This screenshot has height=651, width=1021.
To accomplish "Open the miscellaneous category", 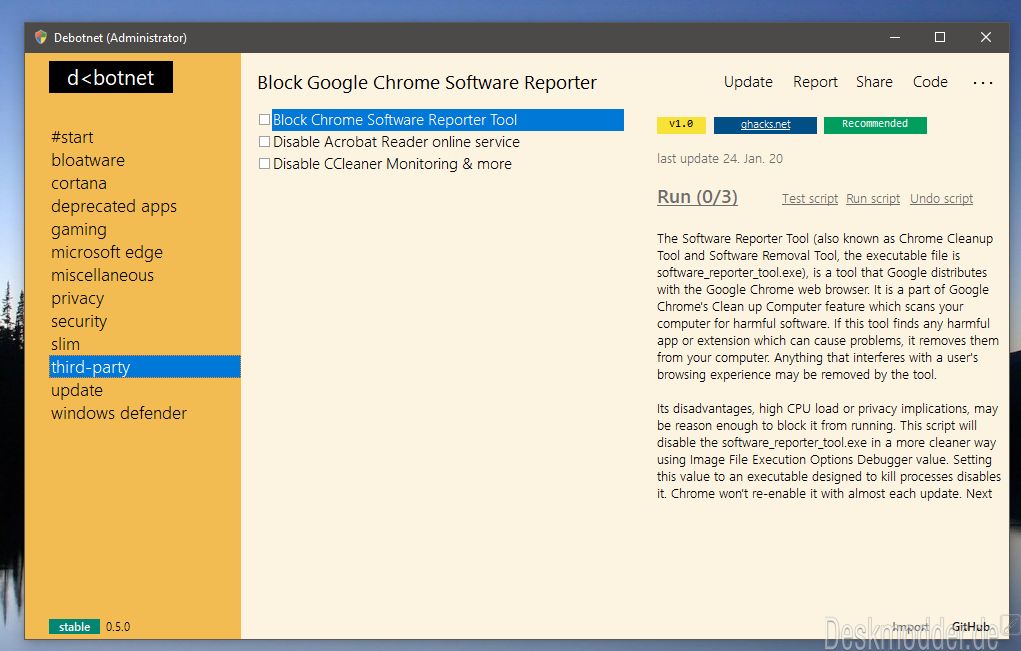I will 102,275.
